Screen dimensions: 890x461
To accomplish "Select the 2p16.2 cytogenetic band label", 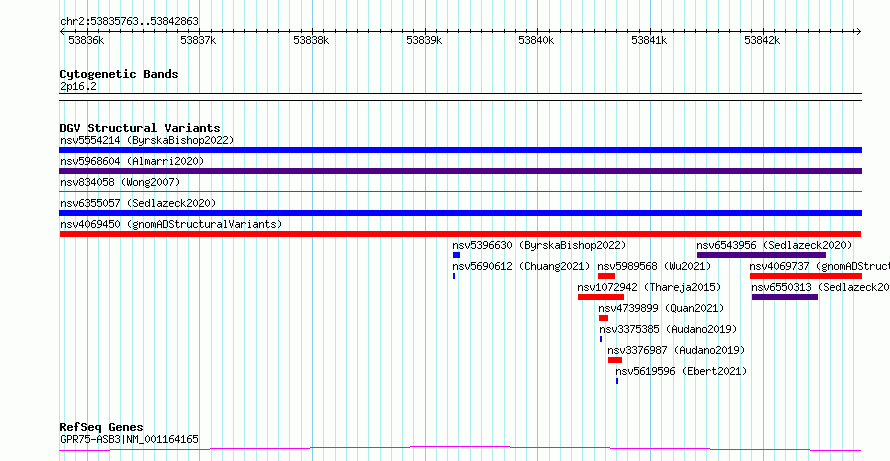I will pos(78,86).
